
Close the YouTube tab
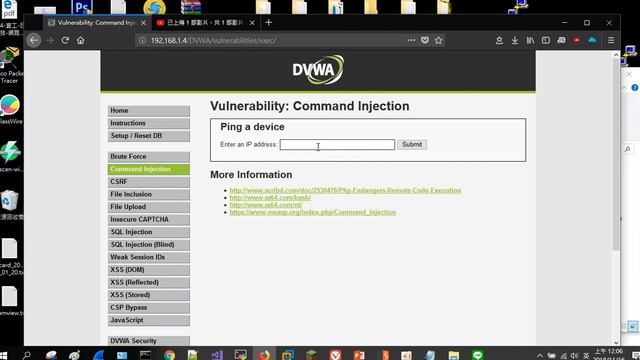click(x=252, y=23)
